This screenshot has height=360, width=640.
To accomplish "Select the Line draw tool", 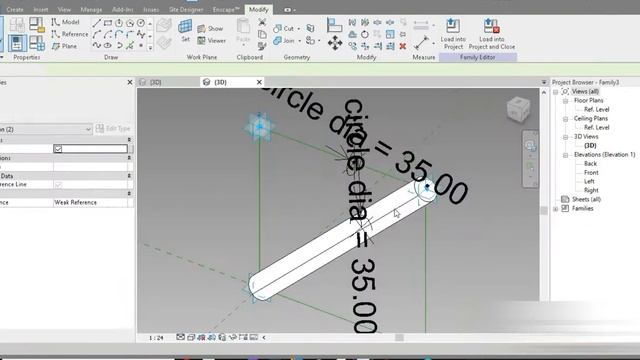I will [x=97, y=23].
